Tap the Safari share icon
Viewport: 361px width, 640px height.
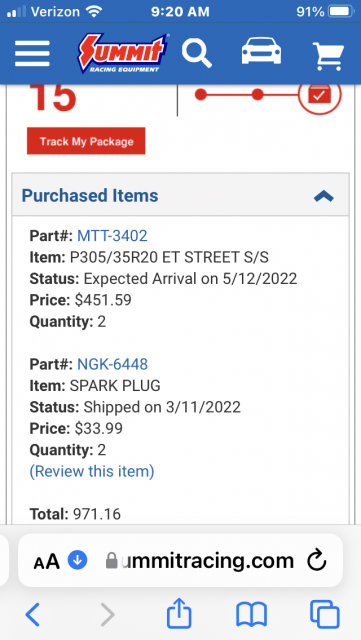[x=179, y=613]
